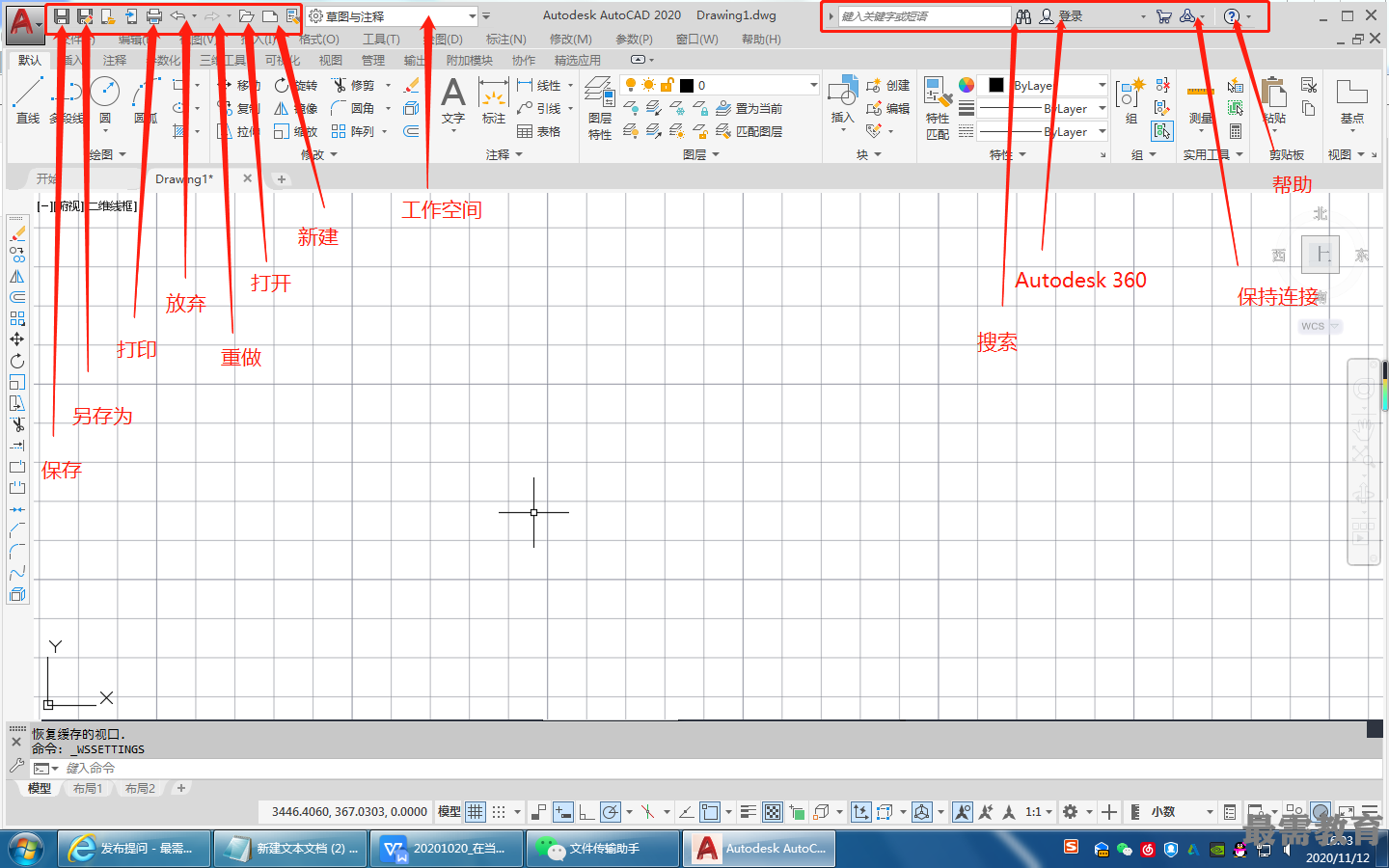Click the Help question mark icon

point(1232,16)
